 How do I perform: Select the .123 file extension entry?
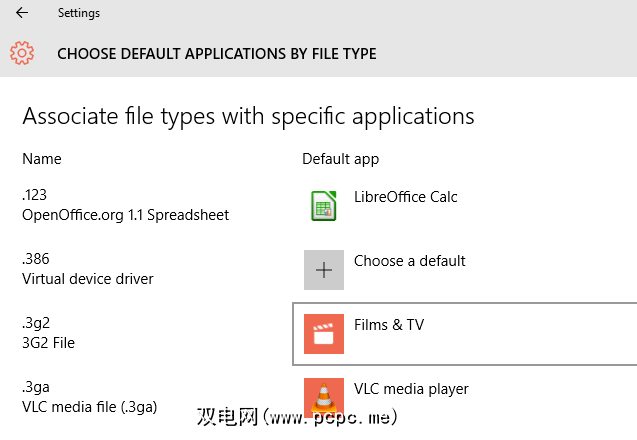pyautogui.click(x=35, y=195)
